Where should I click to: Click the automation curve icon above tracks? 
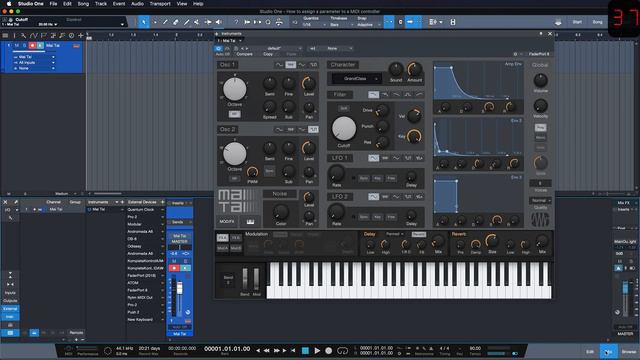coord(33,36)
